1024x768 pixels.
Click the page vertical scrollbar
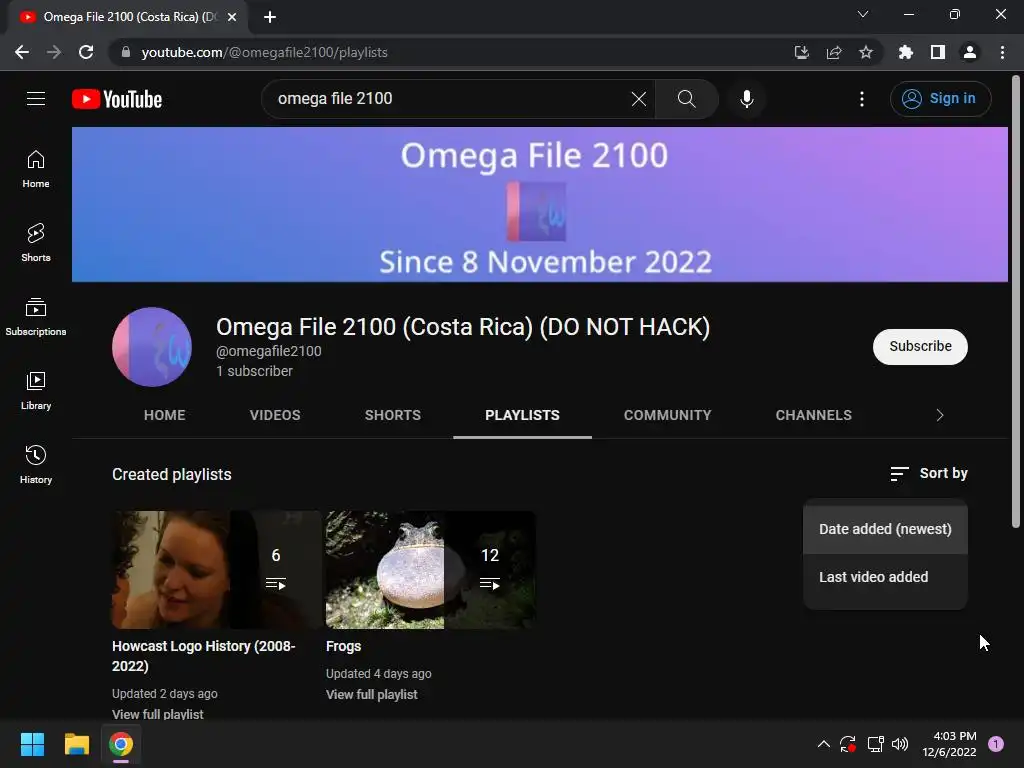click(x=1016, y=302)
